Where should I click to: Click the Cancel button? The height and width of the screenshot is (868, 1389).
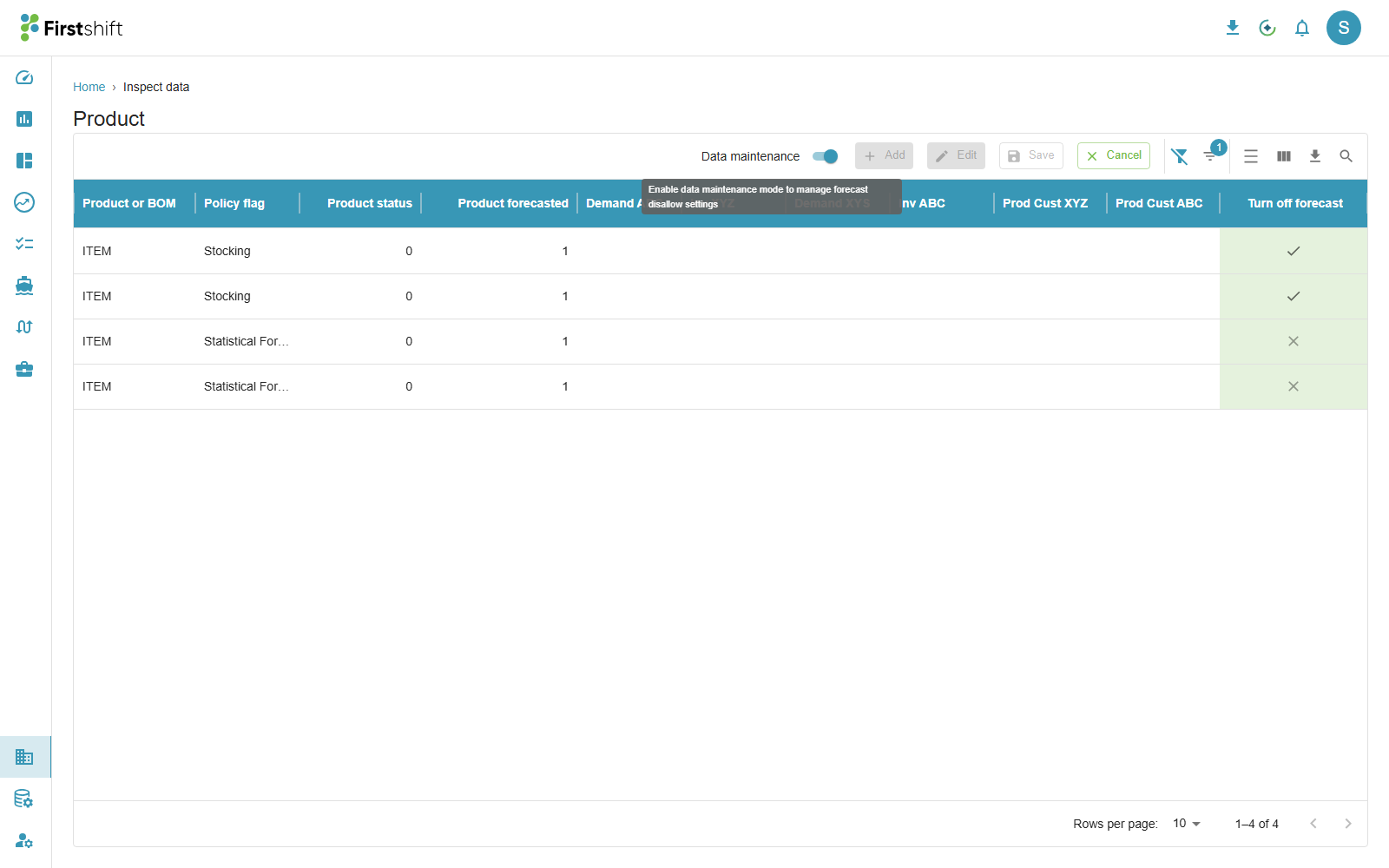click(x=1114, y=155)
